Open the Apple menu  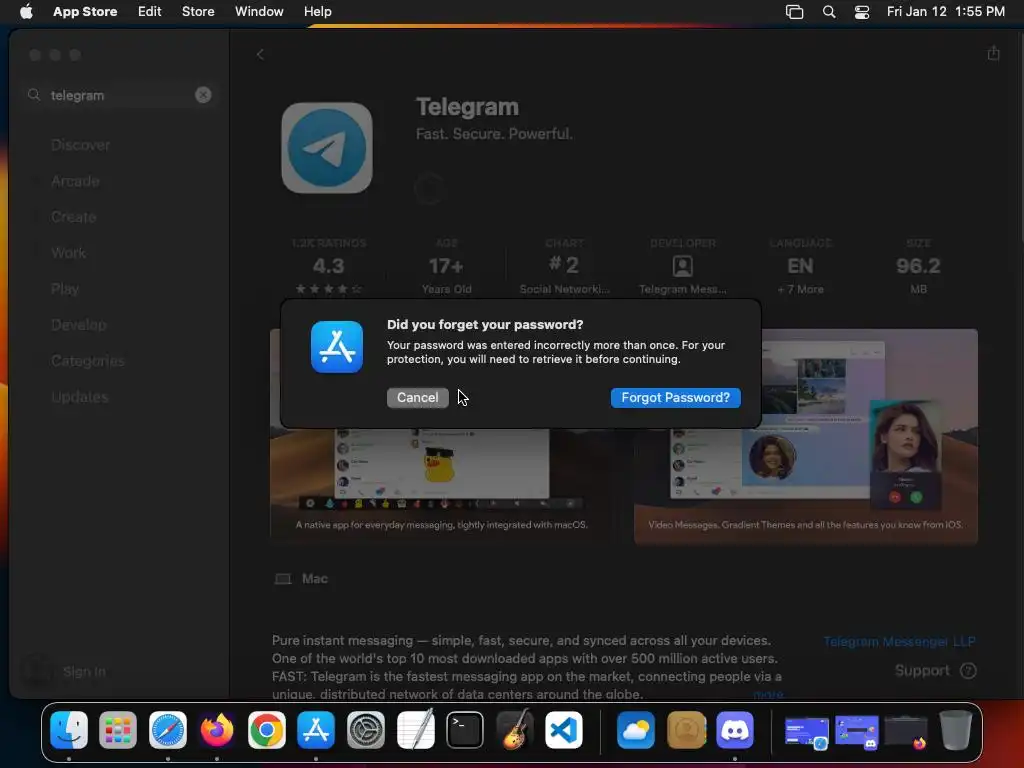pyautogui.click(x=26, y=12)
